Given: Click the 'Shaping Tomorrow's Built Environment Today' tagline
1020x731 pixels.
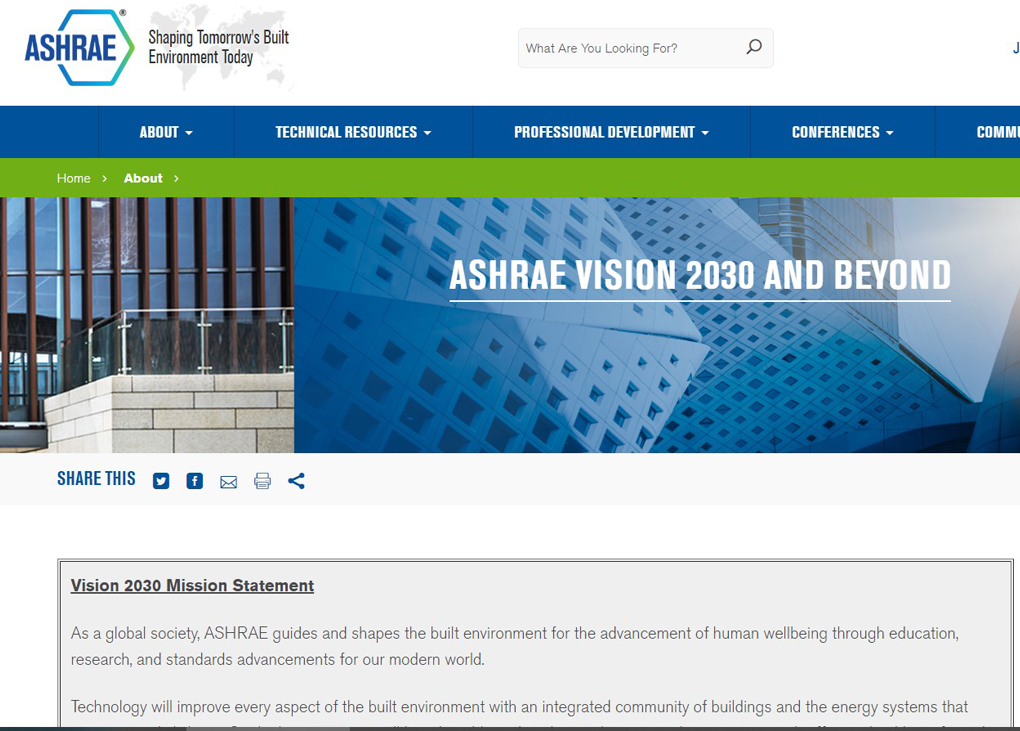Looking at the screenshot, I should pos(219,47).
